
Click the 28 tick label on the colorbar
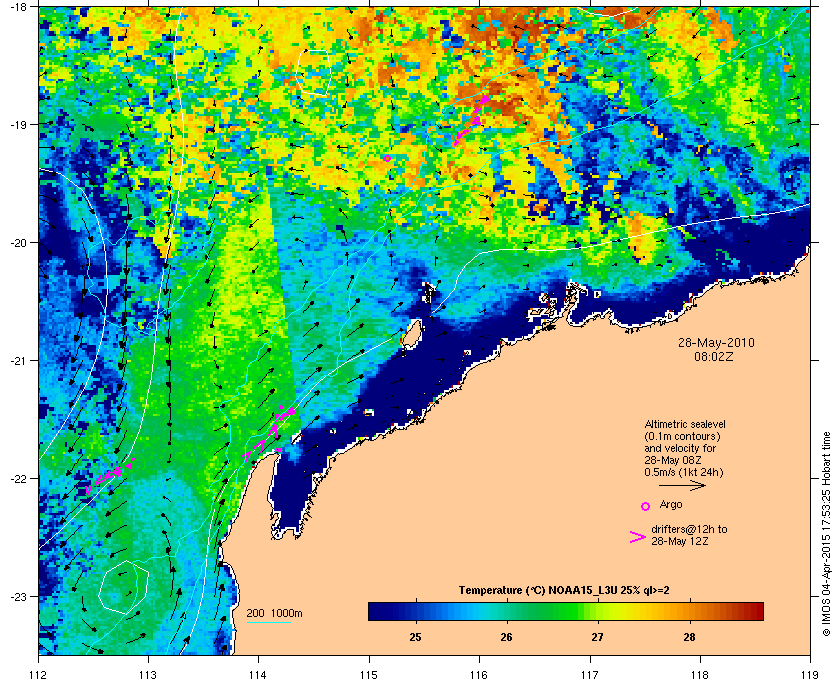(689, 637)
